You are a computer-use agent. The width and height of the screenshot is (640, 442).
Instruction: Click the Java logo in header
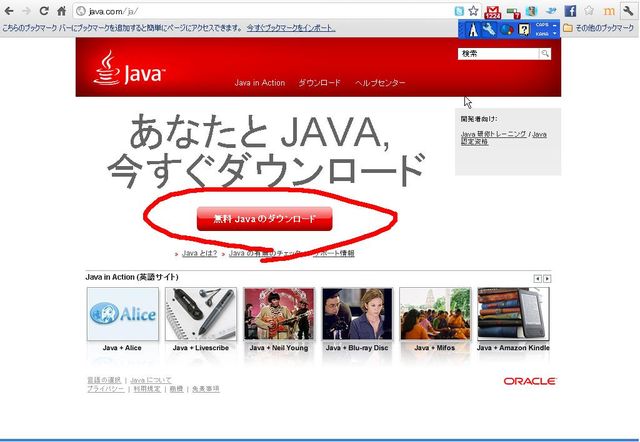point(130,70)
